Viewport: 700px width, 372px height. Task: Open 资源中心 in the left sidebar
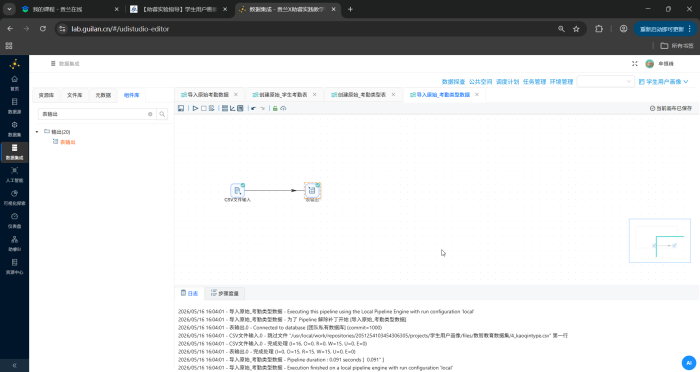14,266
